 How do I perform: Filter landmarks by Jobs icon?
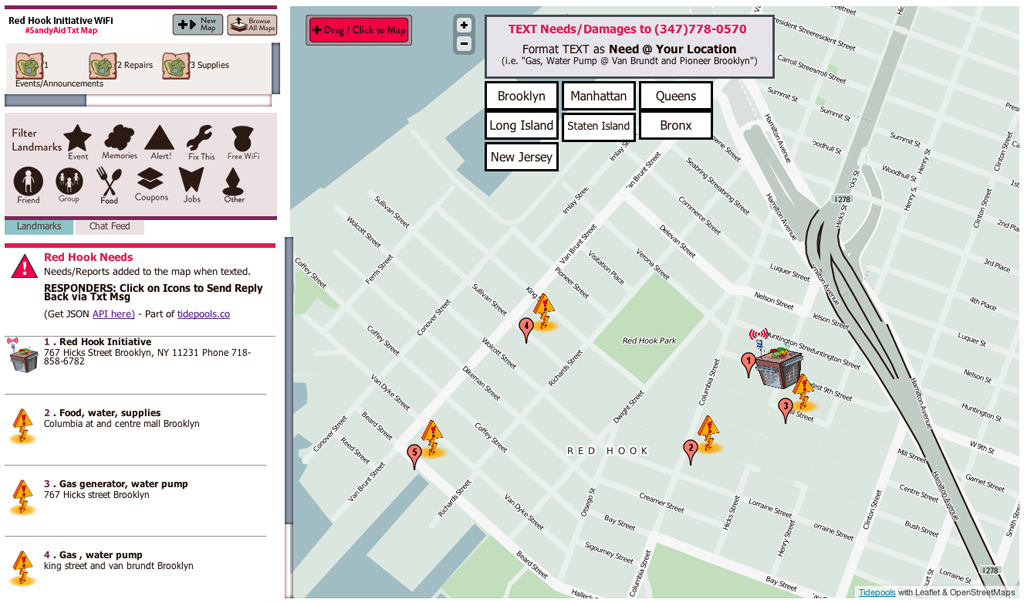[x=191, y=186]
